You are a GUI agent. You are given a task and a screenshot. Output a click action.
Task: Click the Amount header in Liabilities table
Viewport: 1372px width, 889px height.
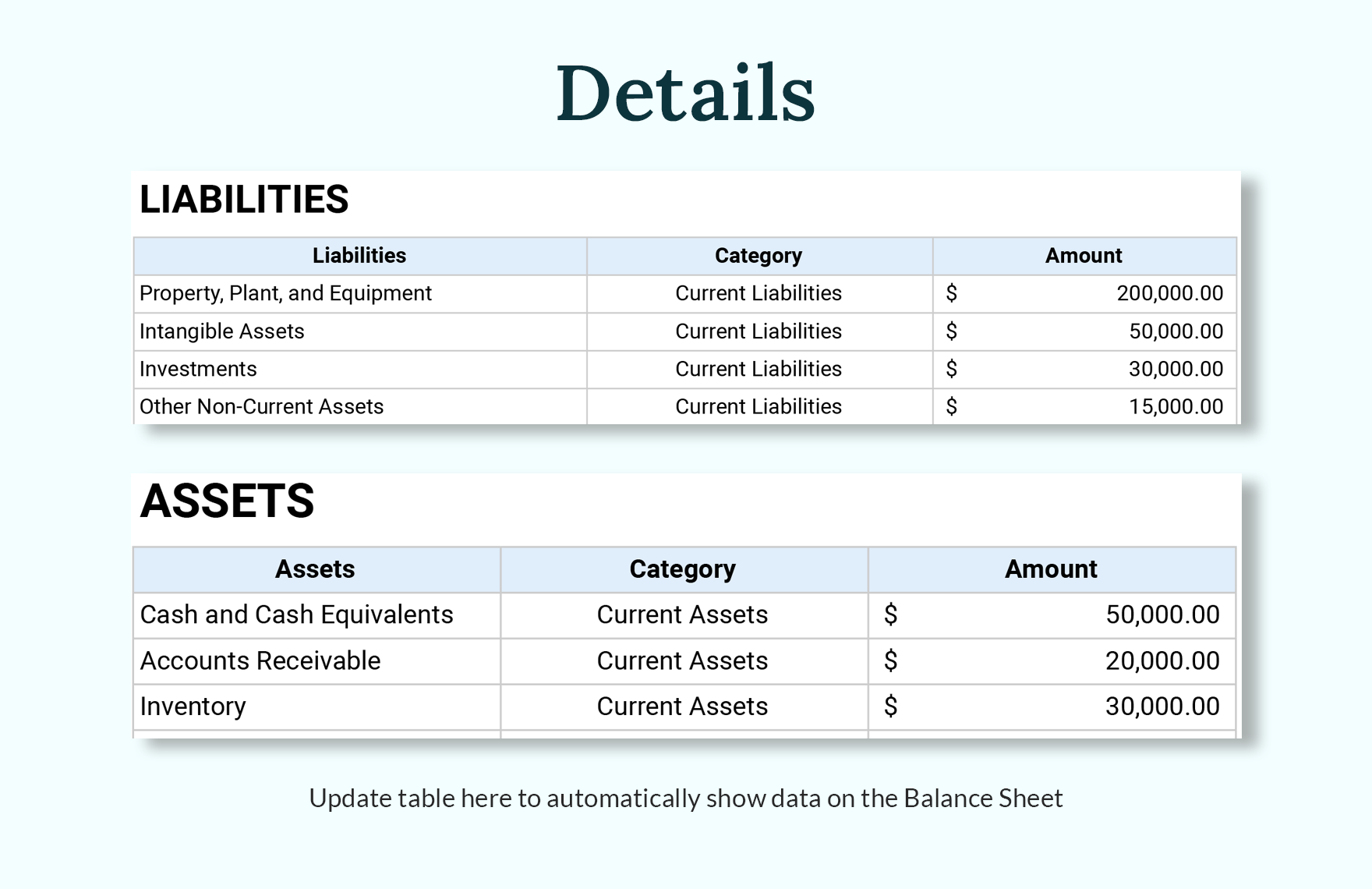pos(1082,255)
